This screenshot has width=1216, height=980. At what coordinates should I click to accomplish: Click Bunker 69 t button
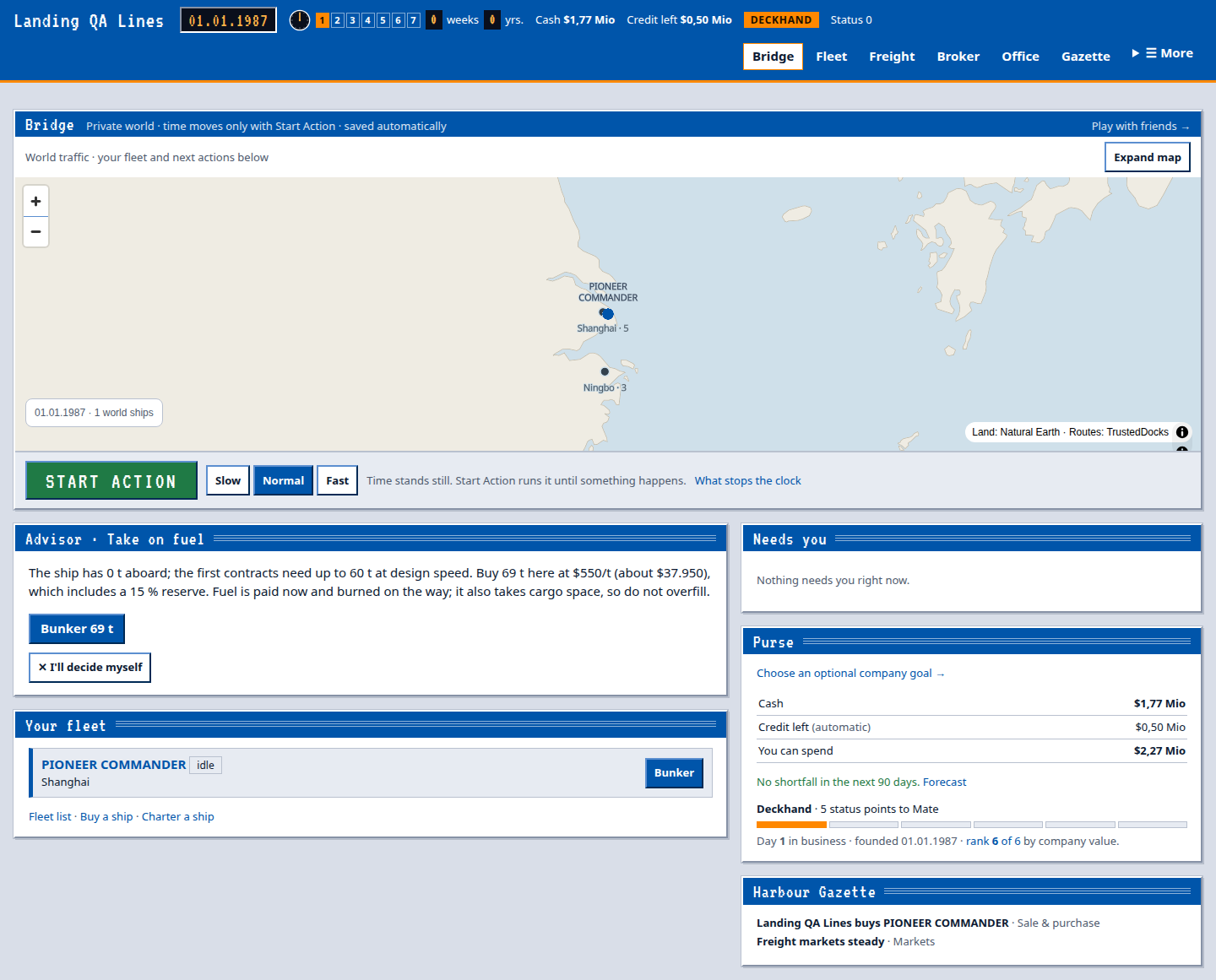click(x=77, y=629)
